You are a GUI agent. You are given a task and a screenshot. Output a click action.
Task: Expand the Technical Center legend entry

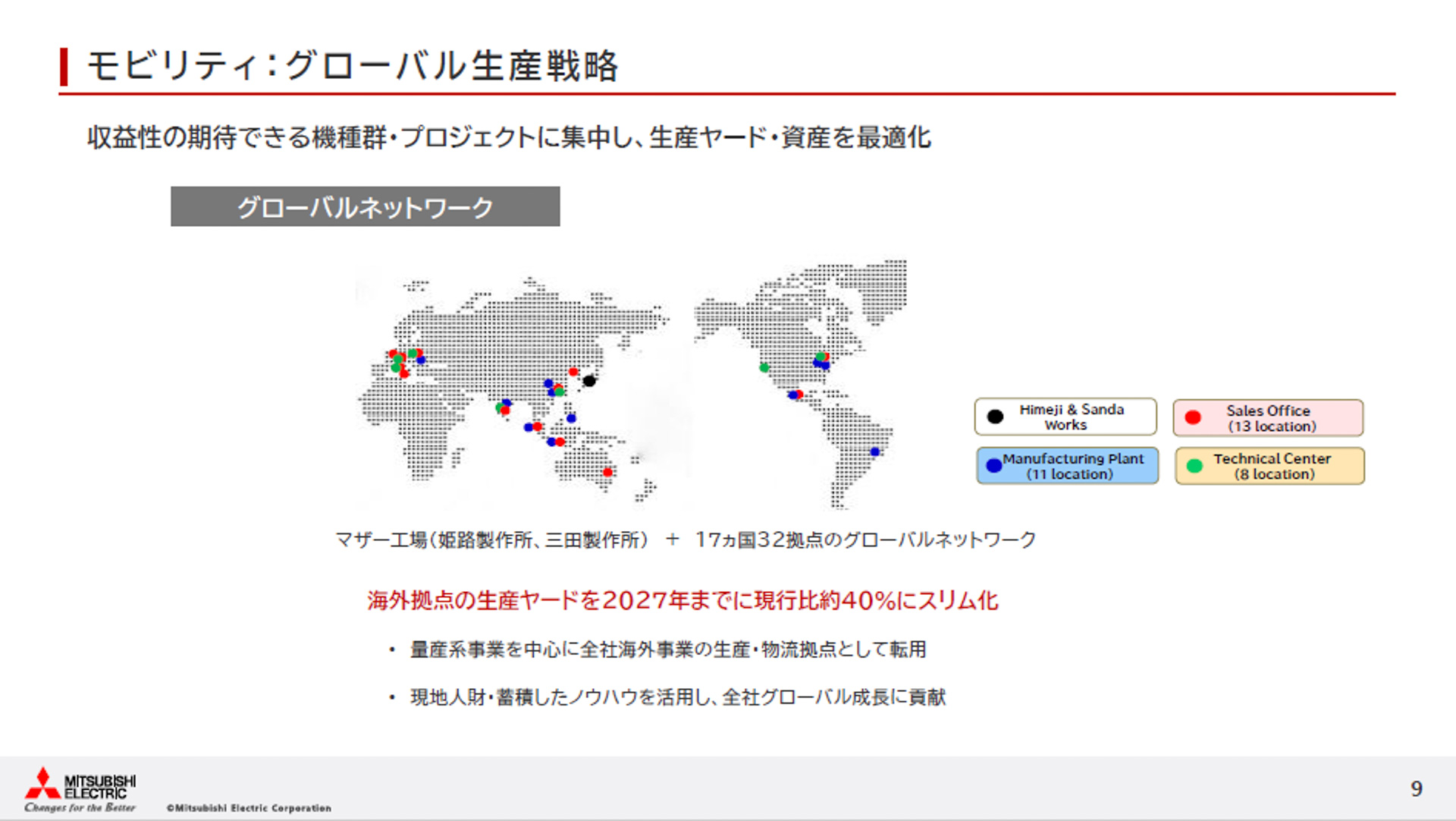pos(1269,466)
